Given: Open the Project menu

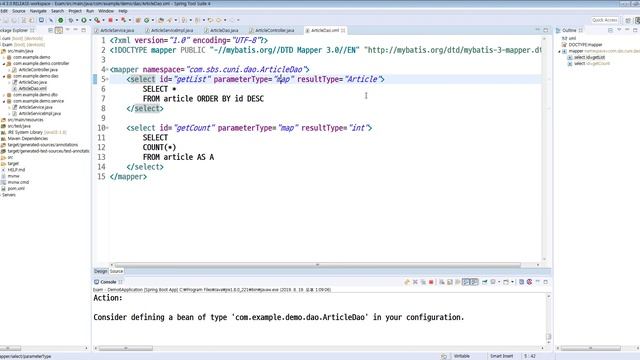Looking at the screenshot, I should point(75,11).
